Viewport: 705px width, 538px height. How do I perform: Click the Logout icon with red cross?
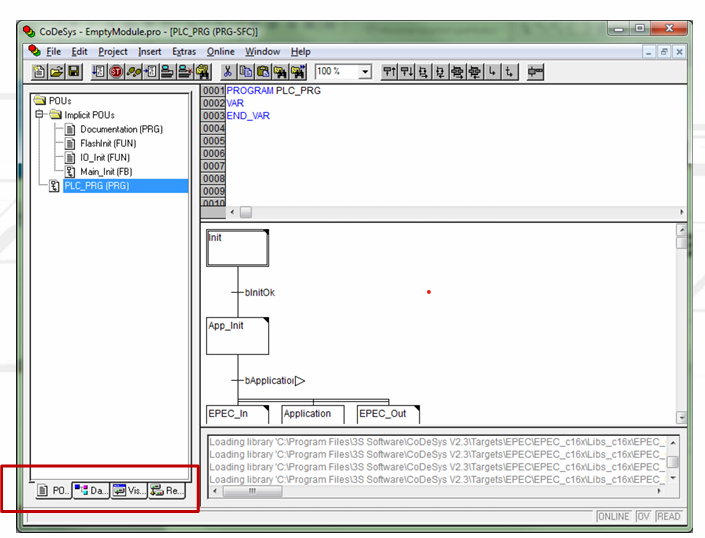click(x=185, y=72)
